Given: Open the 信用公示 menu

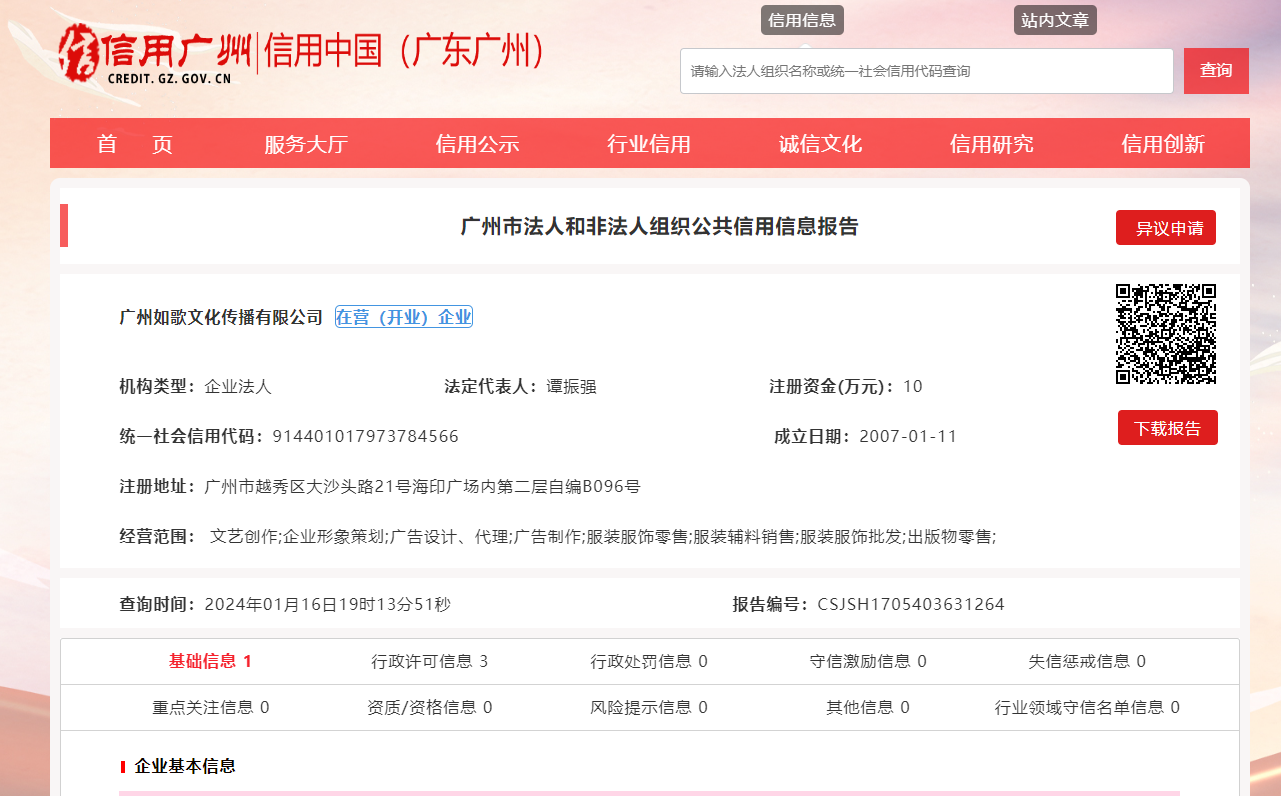Looking at the screenshot, I should pos(477,144).
